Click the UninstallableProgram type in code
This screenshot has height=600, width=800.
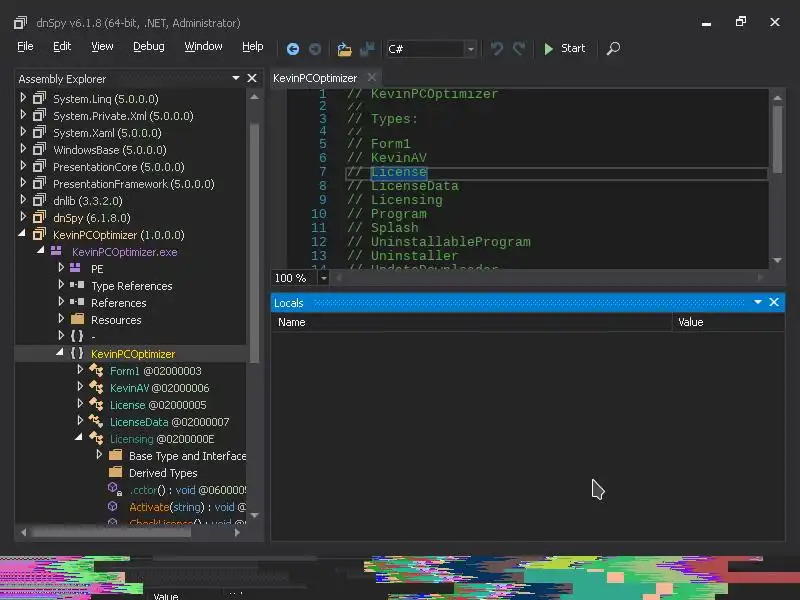click(451, 241)
